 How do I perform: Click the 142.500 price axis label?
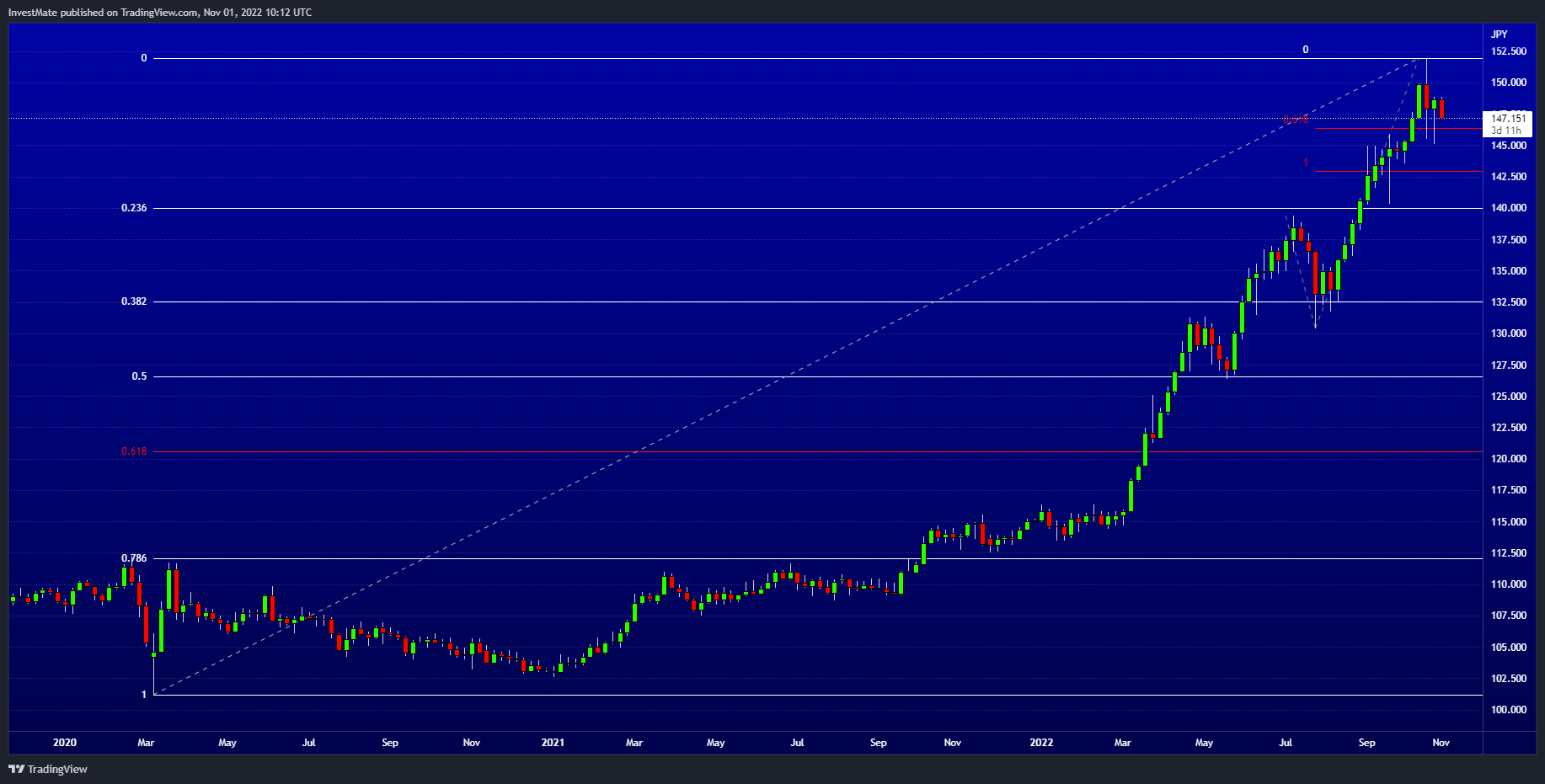(1508, 177)
